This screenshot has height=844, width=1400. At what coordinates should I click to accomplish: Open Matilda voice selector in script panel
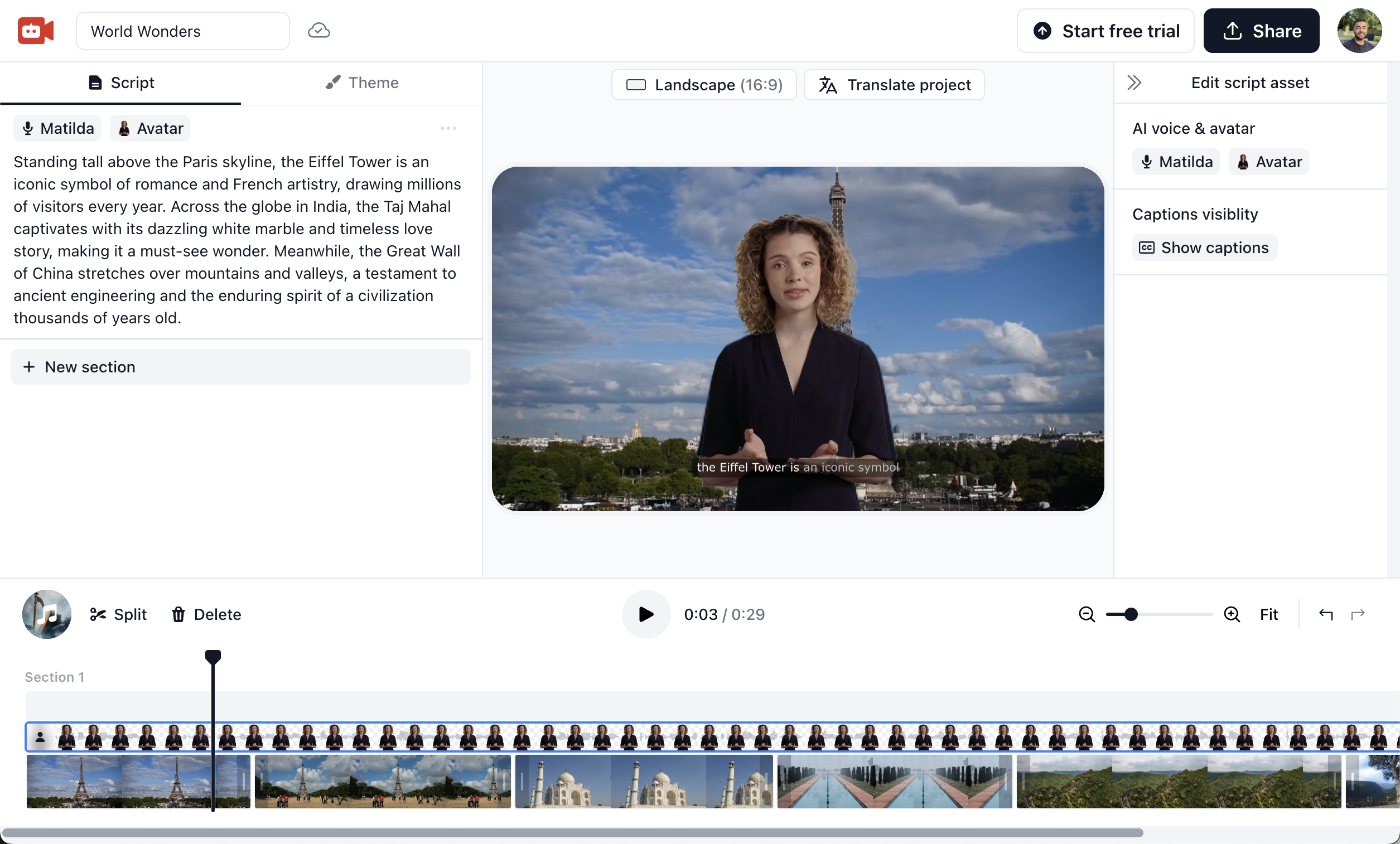pyautogui.click(x=57, y=128)
